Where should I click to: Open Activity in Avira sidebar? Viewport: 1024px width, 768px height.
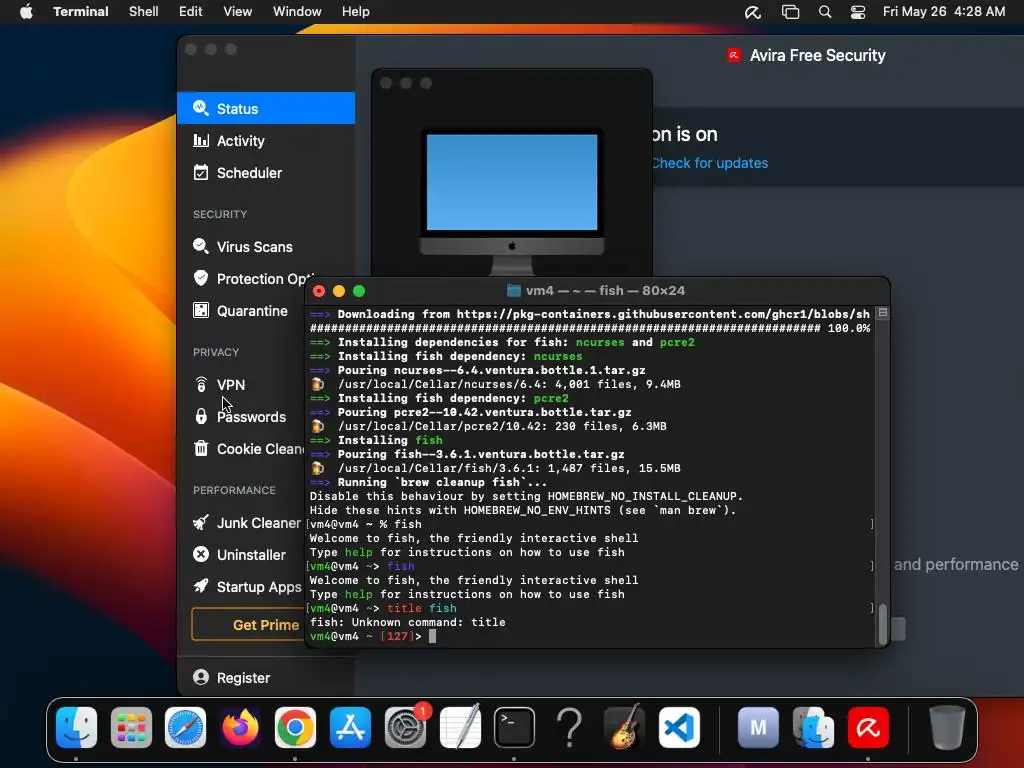tap(266, 140)
